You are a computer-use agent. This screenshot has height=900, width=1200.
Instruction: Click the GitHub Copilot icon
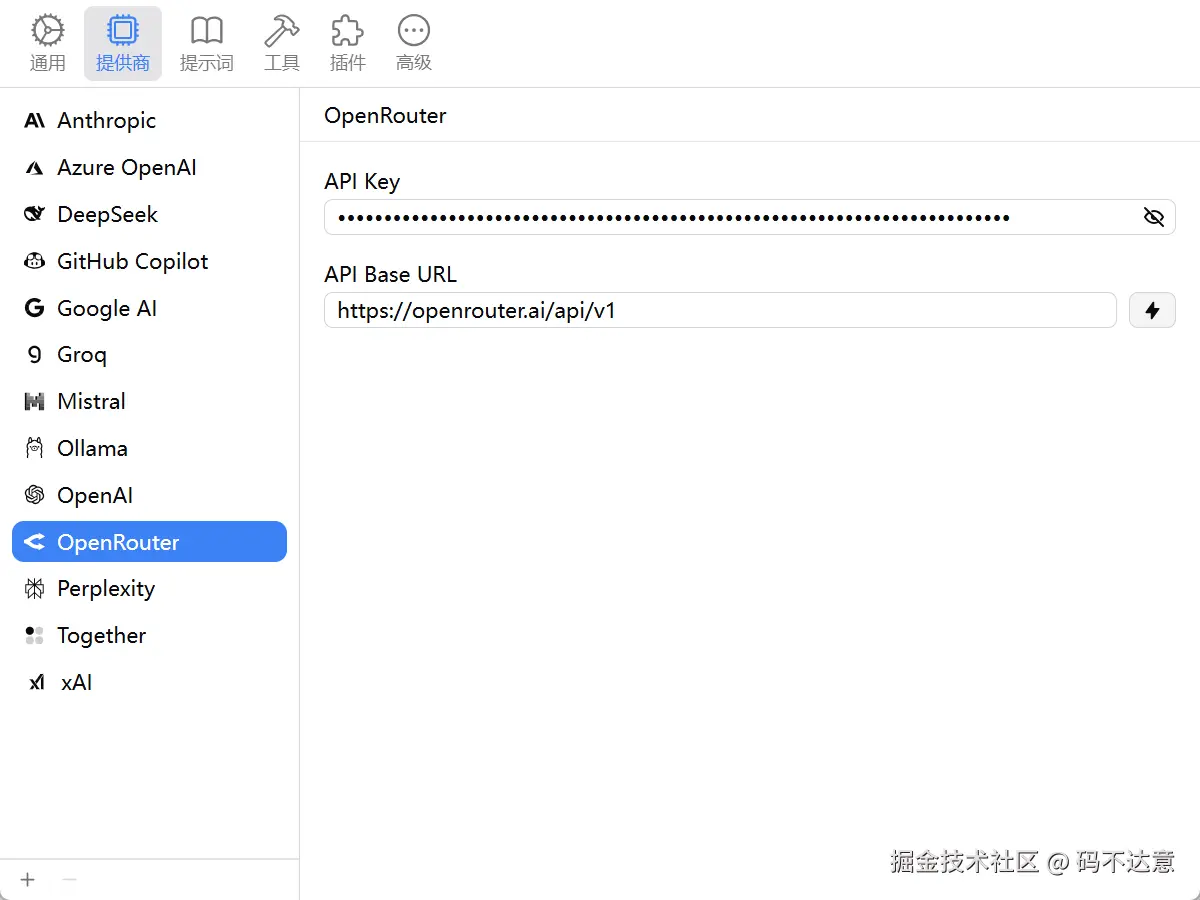pyautogui.click(x=35, y=262)
